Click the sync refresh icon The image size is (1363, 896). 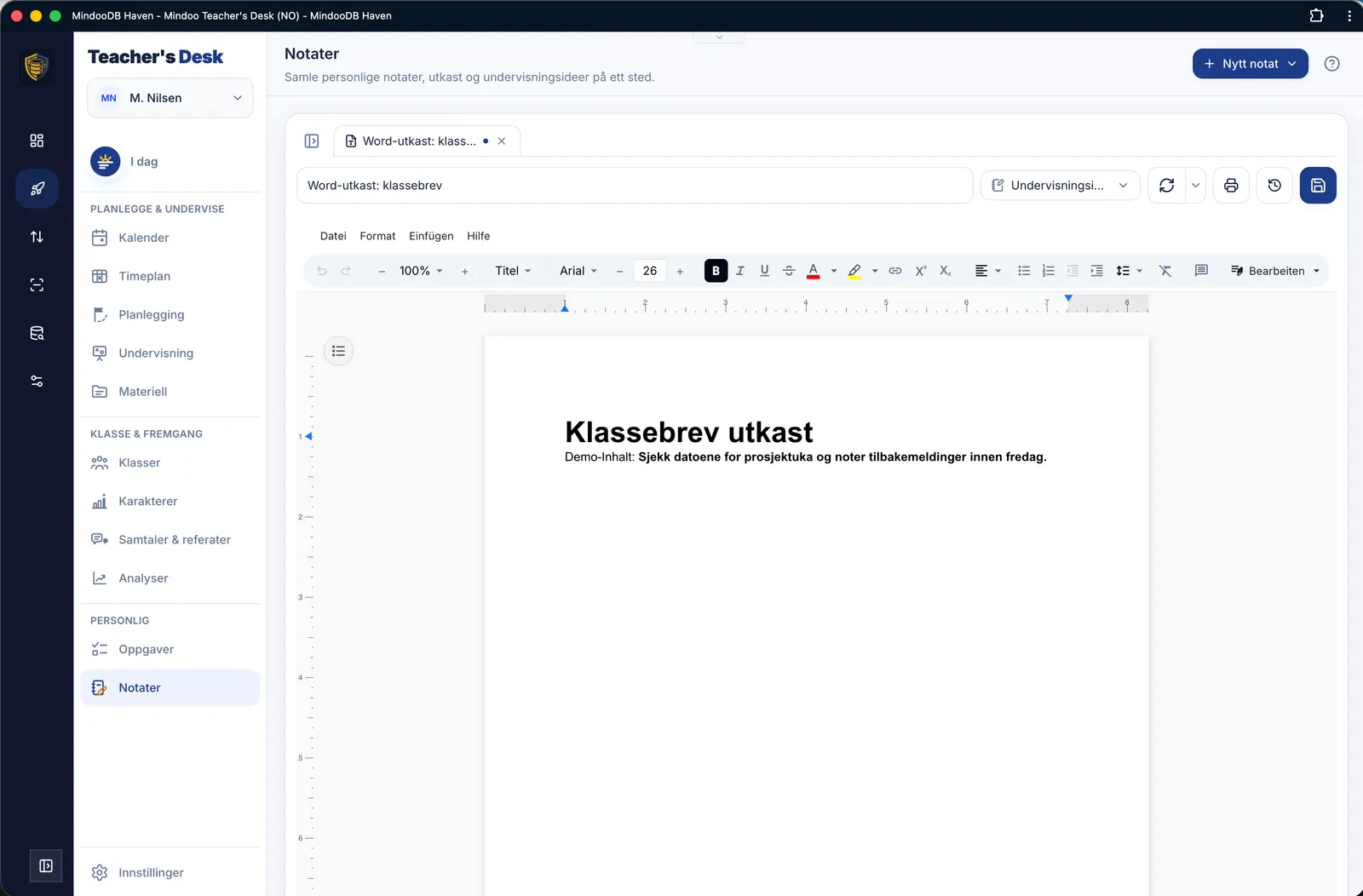point(1166,186)
